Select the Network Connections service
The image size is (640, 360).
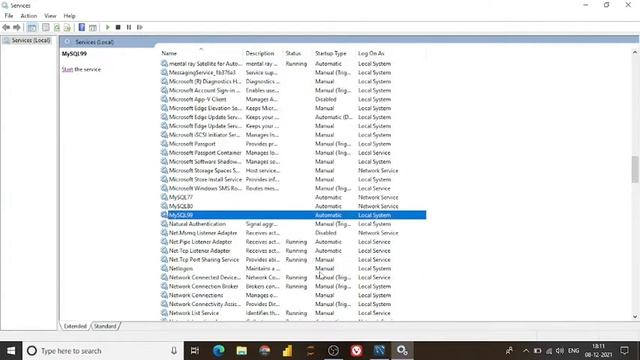click(x=293, y=295)
